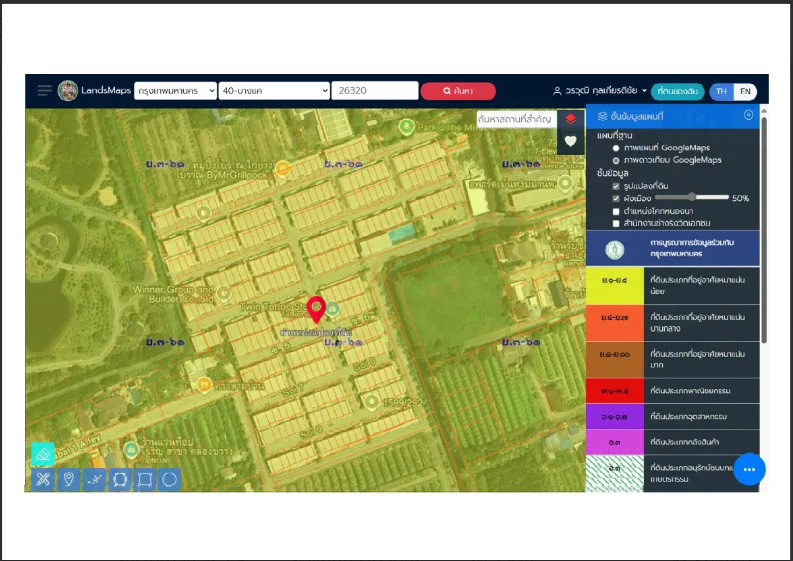Click the 1599/292 place marker
793x561 pixels.
click(x=372, y=402)
